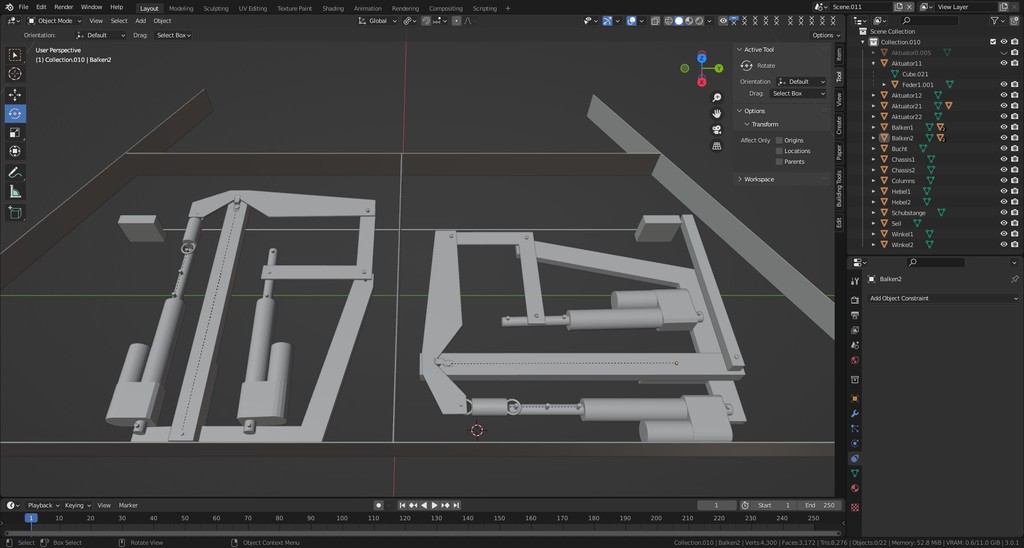Click the current frame number field
The height and width of the screenshot is (548, 1024).
tap(716, 506)
